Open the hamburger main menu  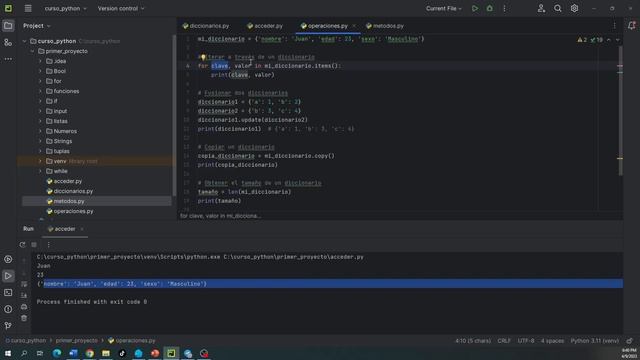[x=28, y=9]
